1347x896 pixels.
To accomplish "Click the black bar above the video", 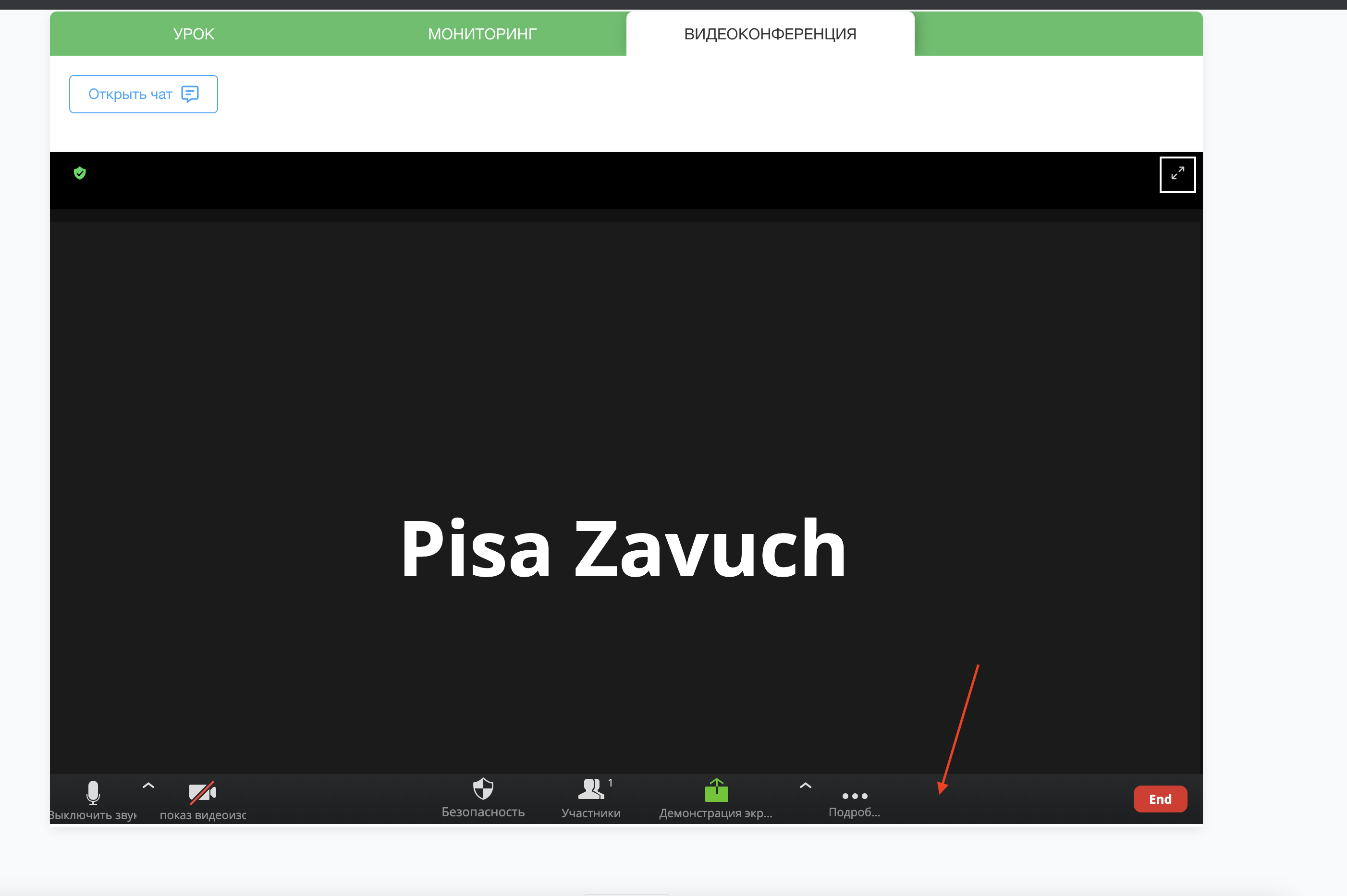I will pyautogui.click(x=572, y=180).
